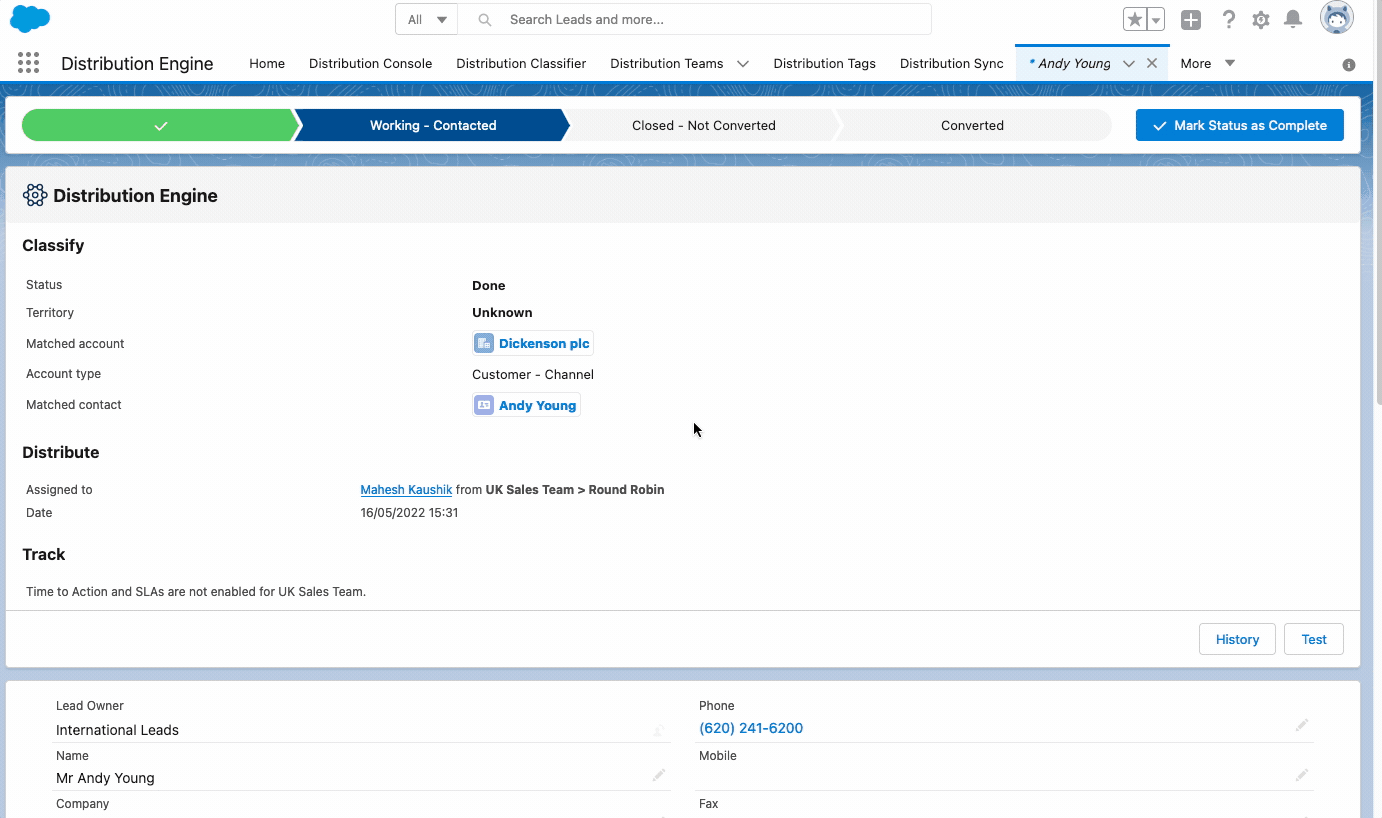Screen dimensions: 1382x818
Task: Switch to the Distribution Classifier tab
Action: tap(521, 63)
